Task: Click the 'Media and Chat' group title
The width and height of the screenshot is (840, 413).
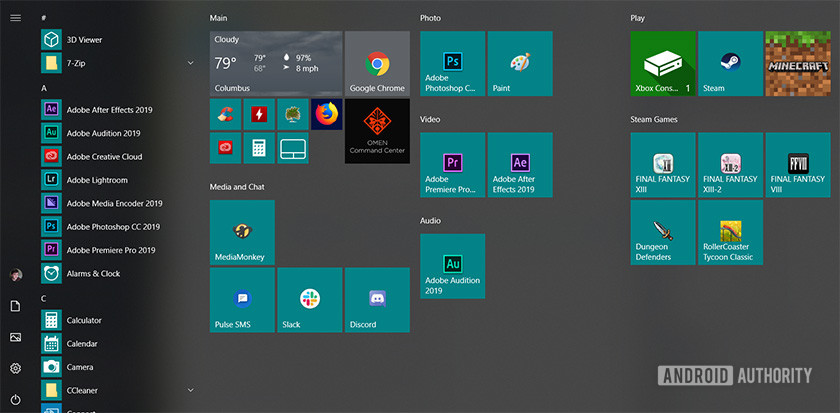Action: click(237, 187)
